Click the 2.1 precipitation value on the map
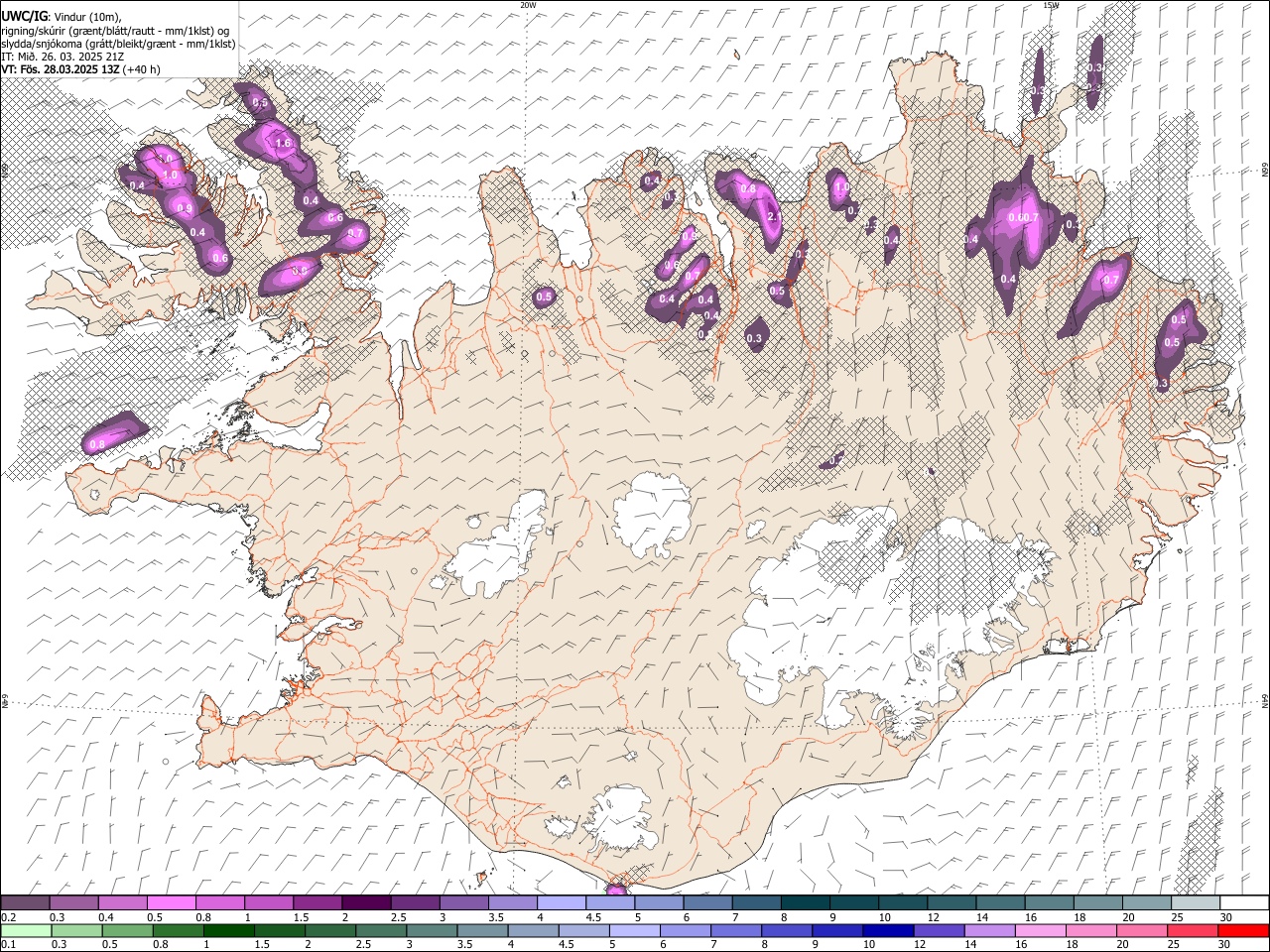Viewport: 1270px width, 952px height. 775,216
